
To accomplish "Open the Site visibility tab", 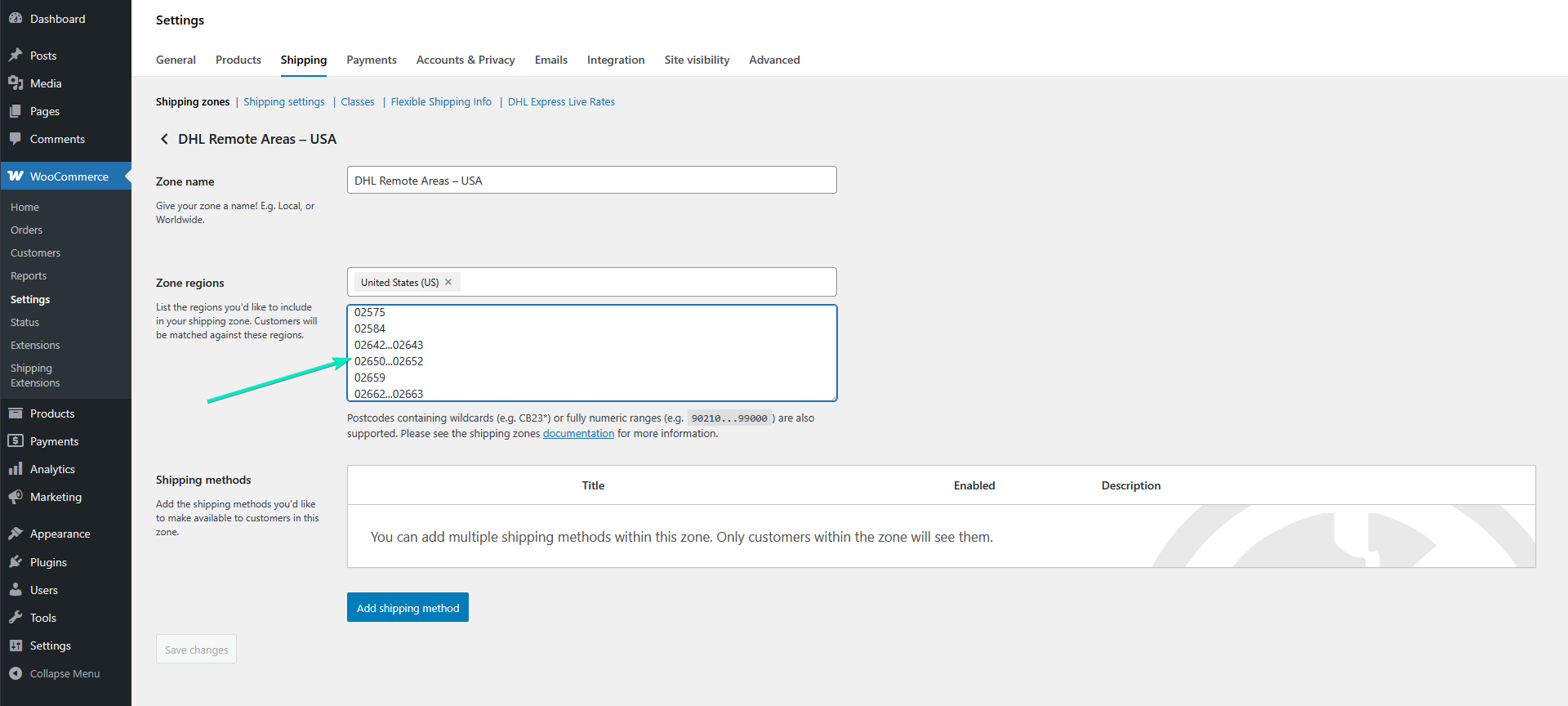I will click(697, 60).
